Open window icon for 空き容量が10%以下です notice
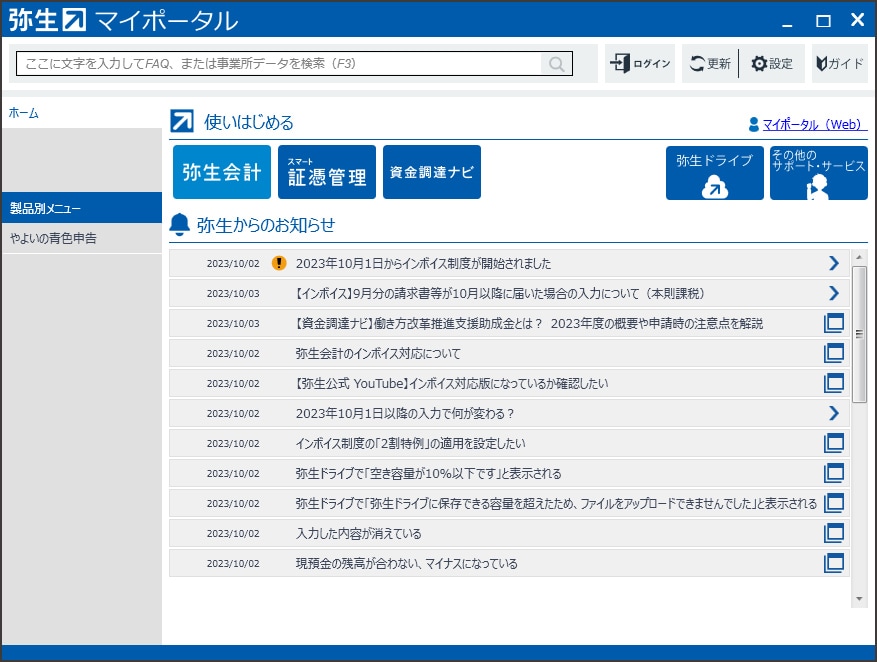Image resolution: width=877 pixels, height=662 pixels. tap(833, 473)
